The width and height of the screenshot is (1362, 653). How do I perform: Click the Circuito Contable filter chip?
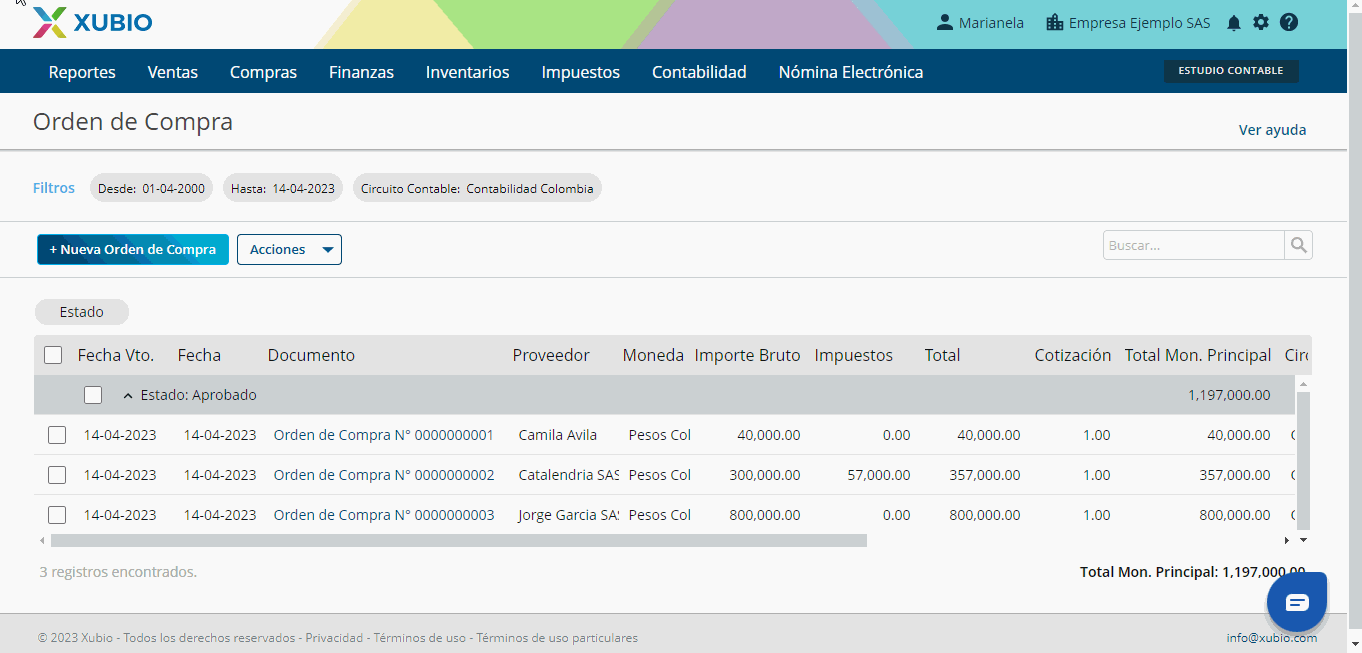coord(477,188)
